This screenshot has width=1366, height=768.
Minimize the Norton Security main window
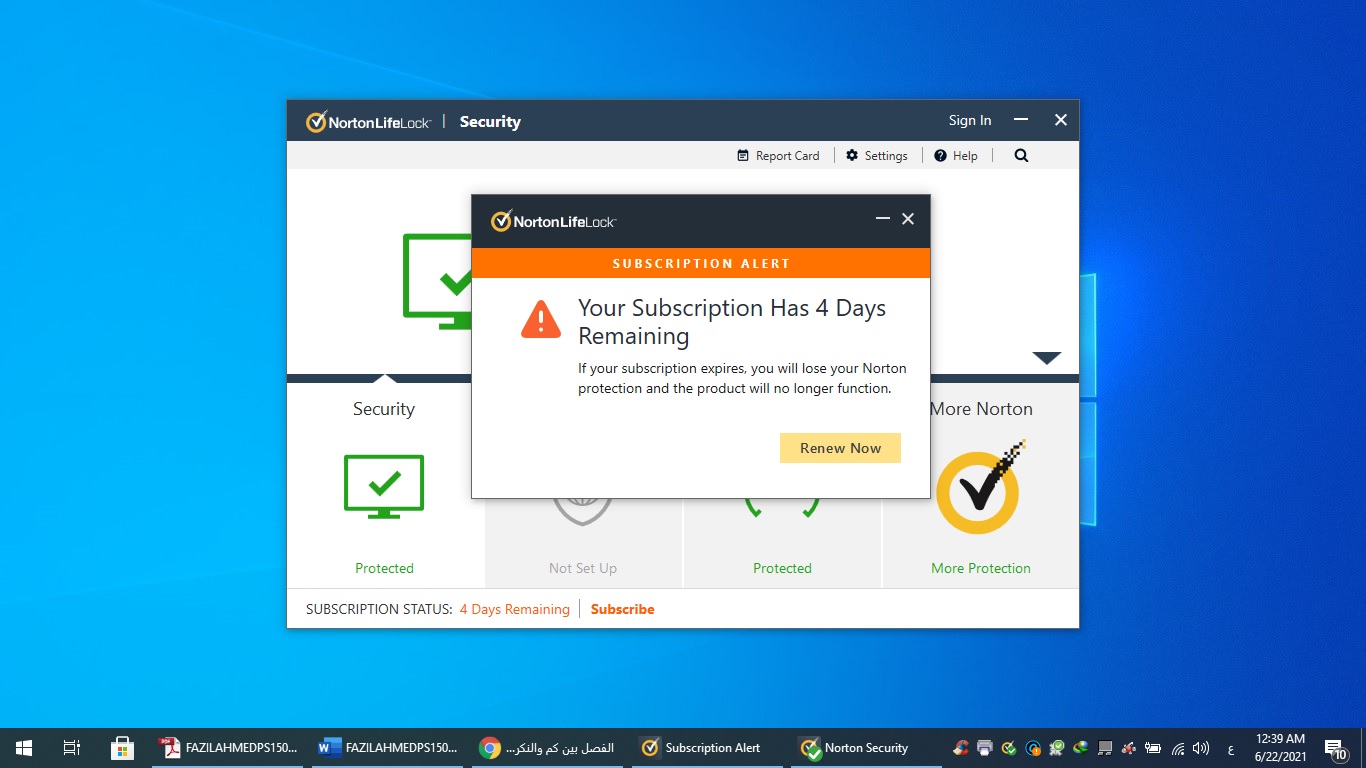1021,120
